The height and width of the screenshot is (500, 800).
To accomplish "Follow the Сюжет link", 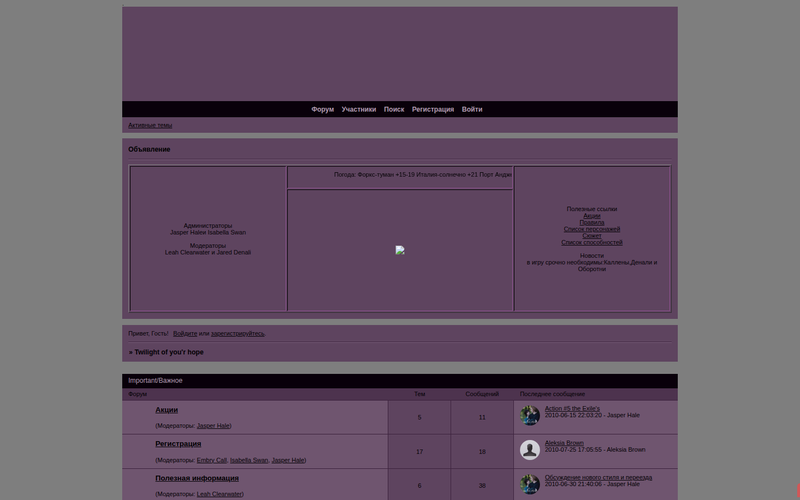I will click(x=592, y=236).
